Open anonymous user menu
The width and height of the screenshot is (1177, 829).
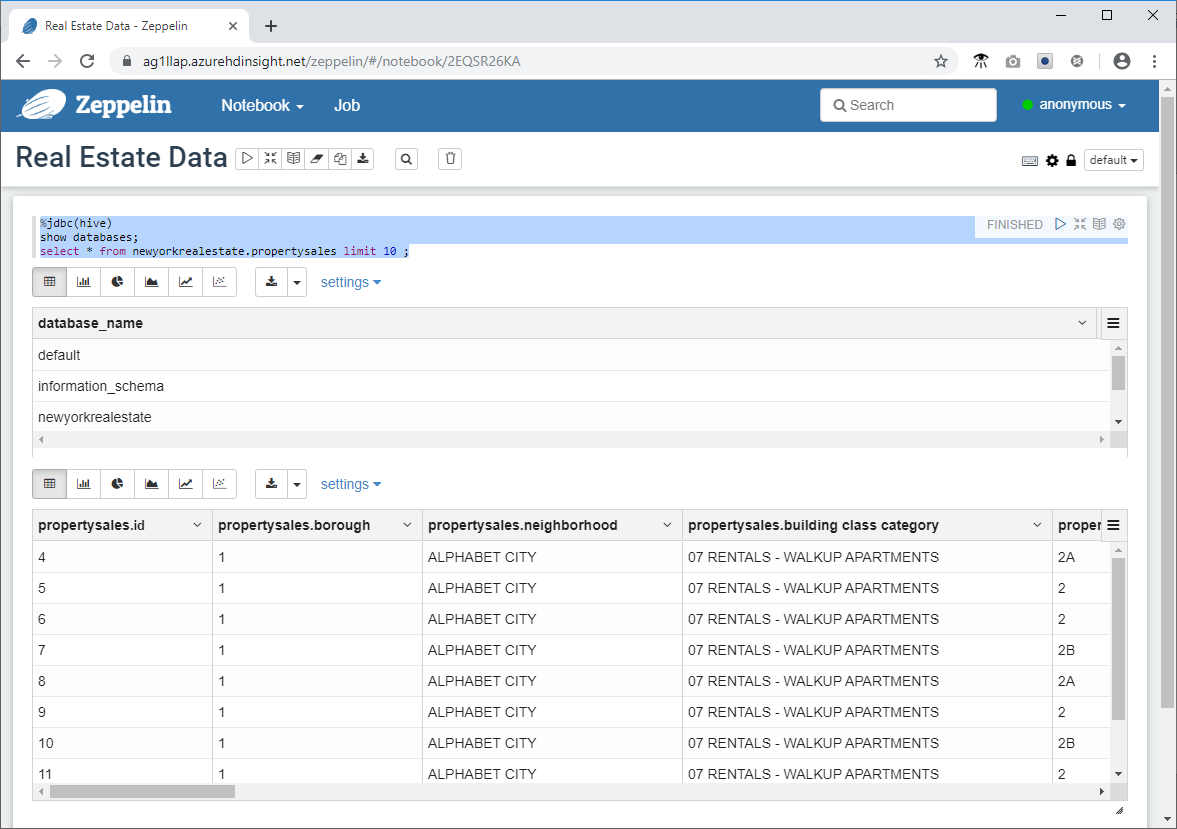(1074, 104)
